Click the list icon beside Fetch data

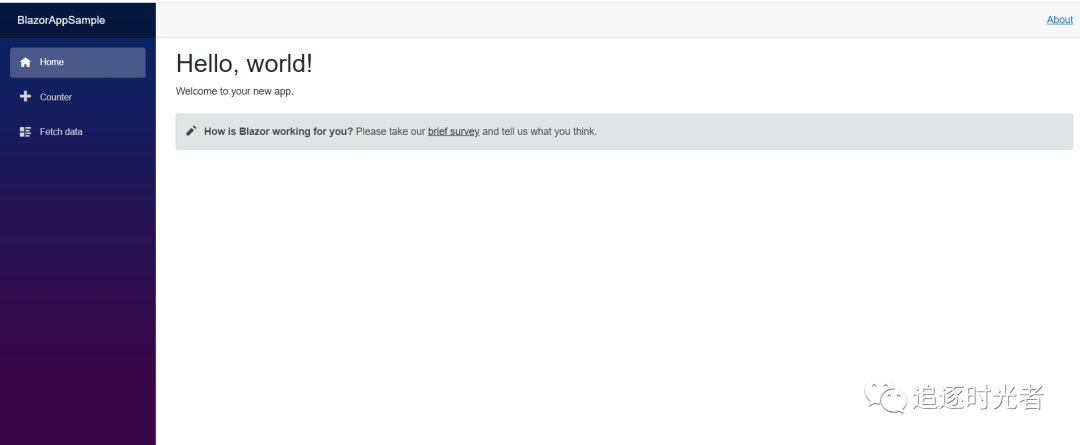[25, 132]
